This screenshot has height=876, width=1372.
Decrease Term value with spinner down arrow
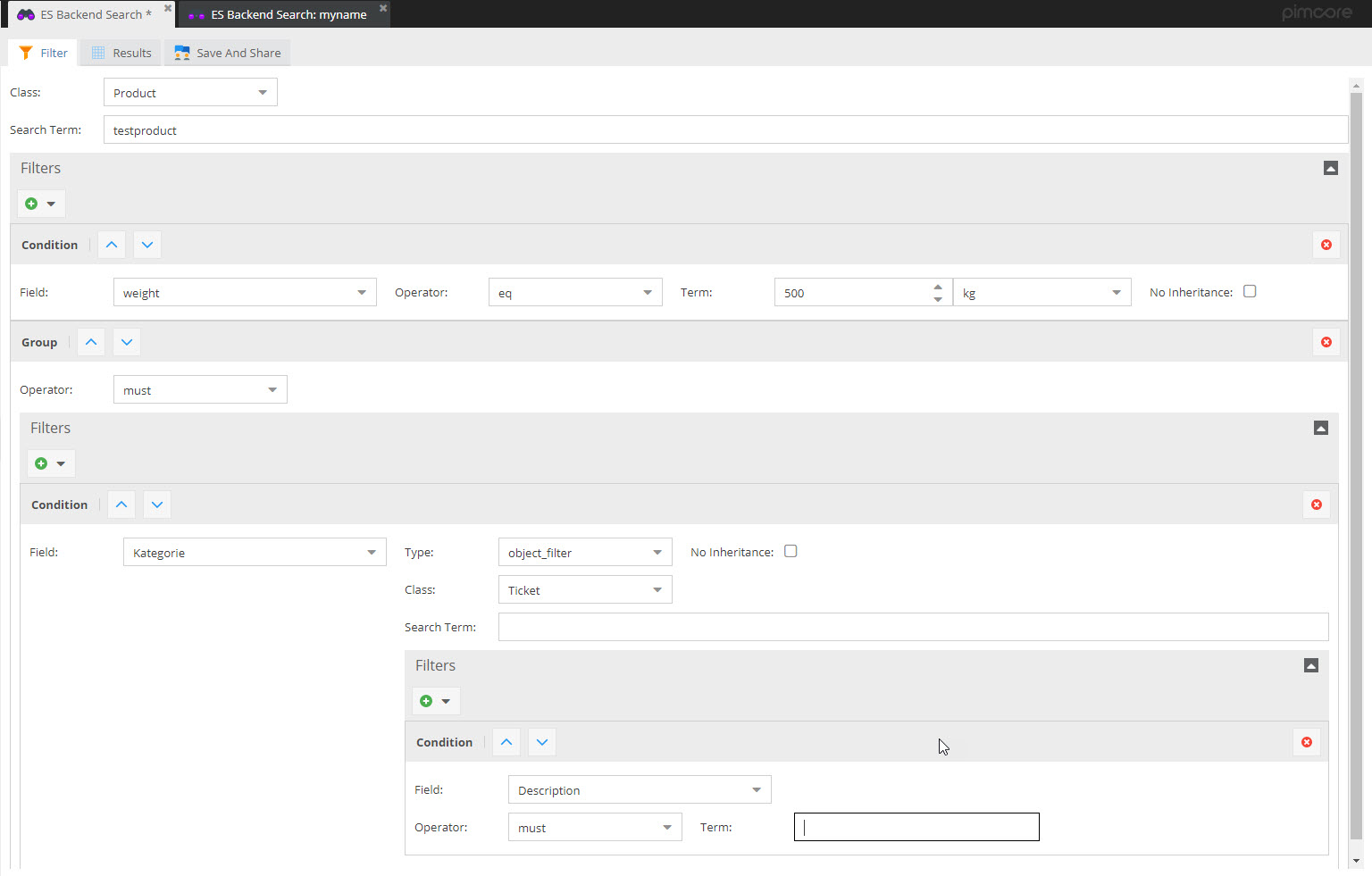coord(938,299)
